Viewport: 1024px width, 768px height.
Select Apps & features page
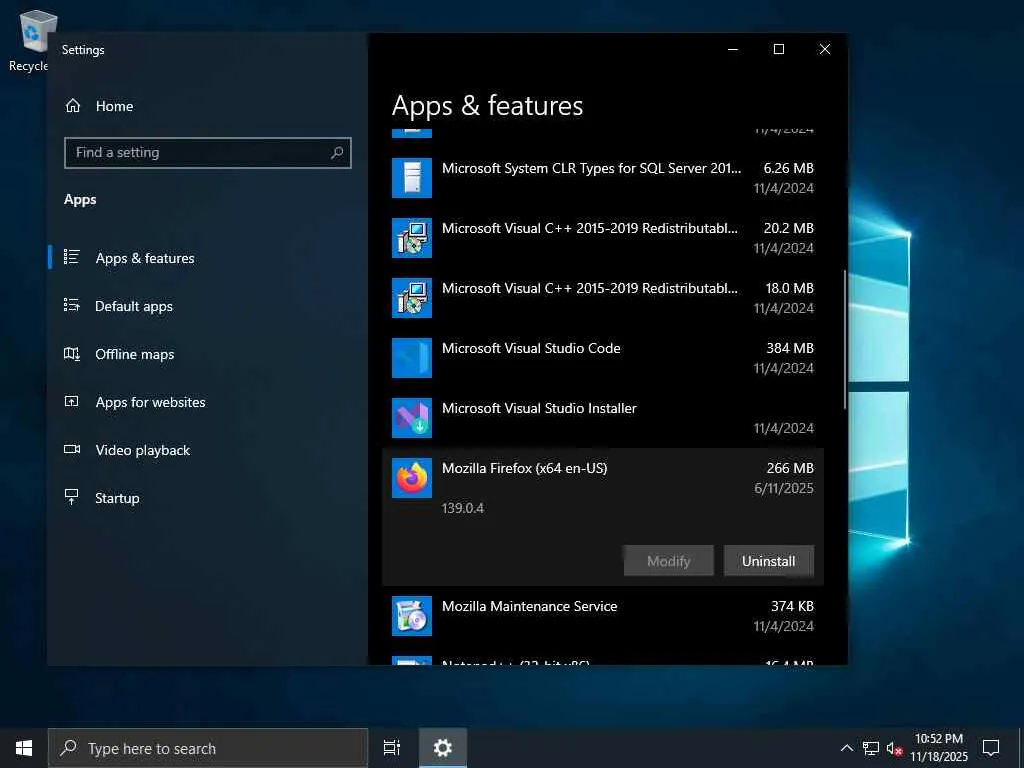[x=208, y=257]
